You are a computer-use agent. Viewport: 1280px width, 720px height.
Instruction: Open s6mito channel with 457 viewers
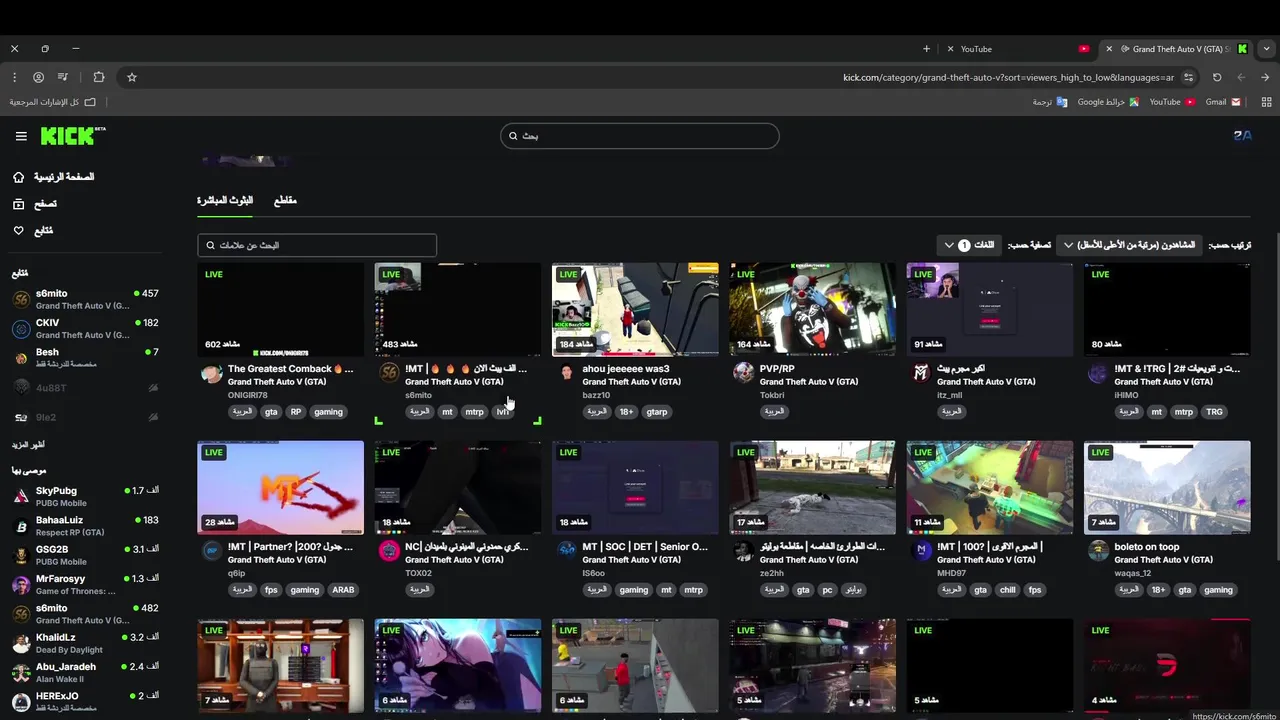click(85, 299)
